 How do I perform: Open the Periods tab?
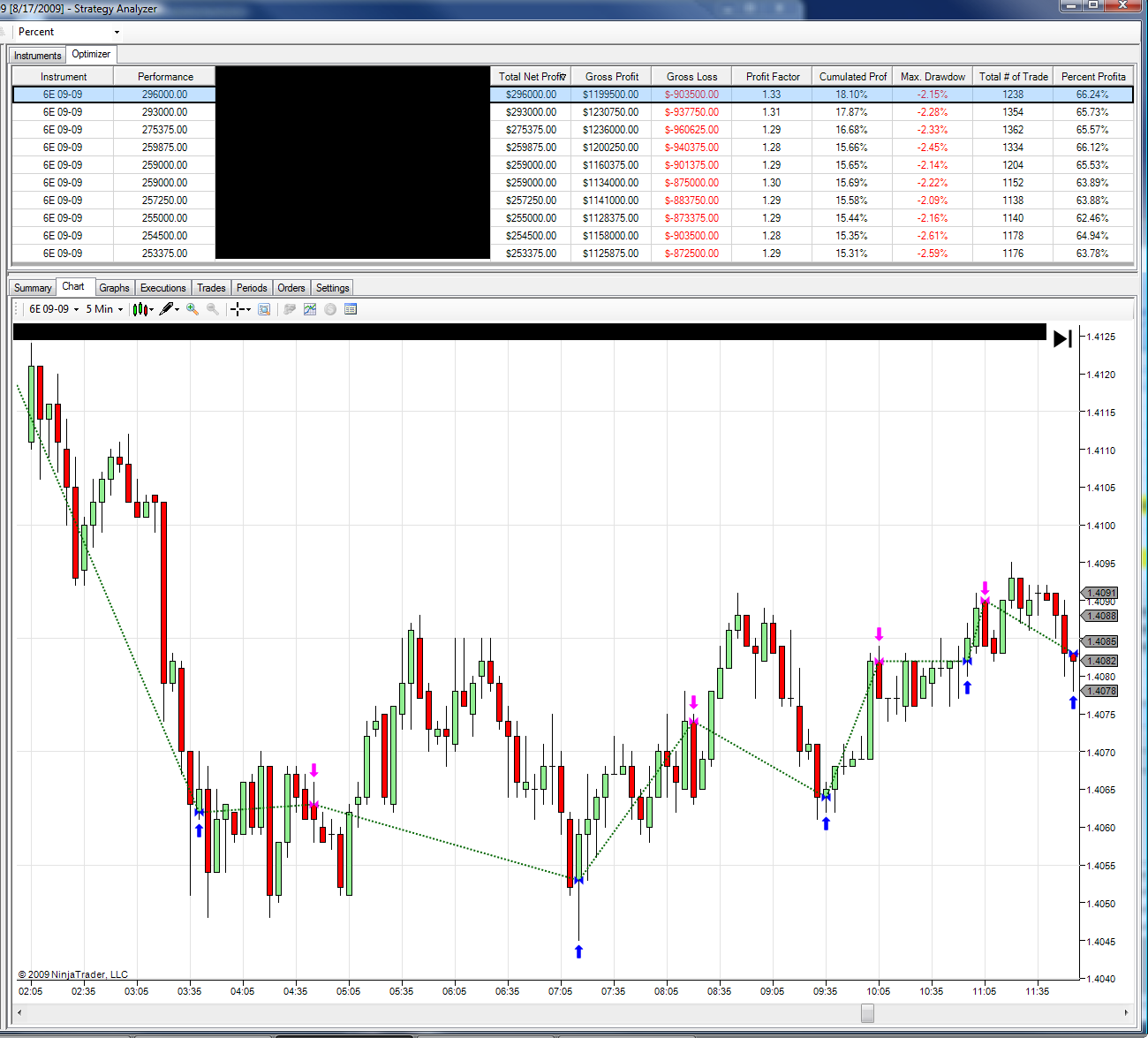tap(252, 288)
